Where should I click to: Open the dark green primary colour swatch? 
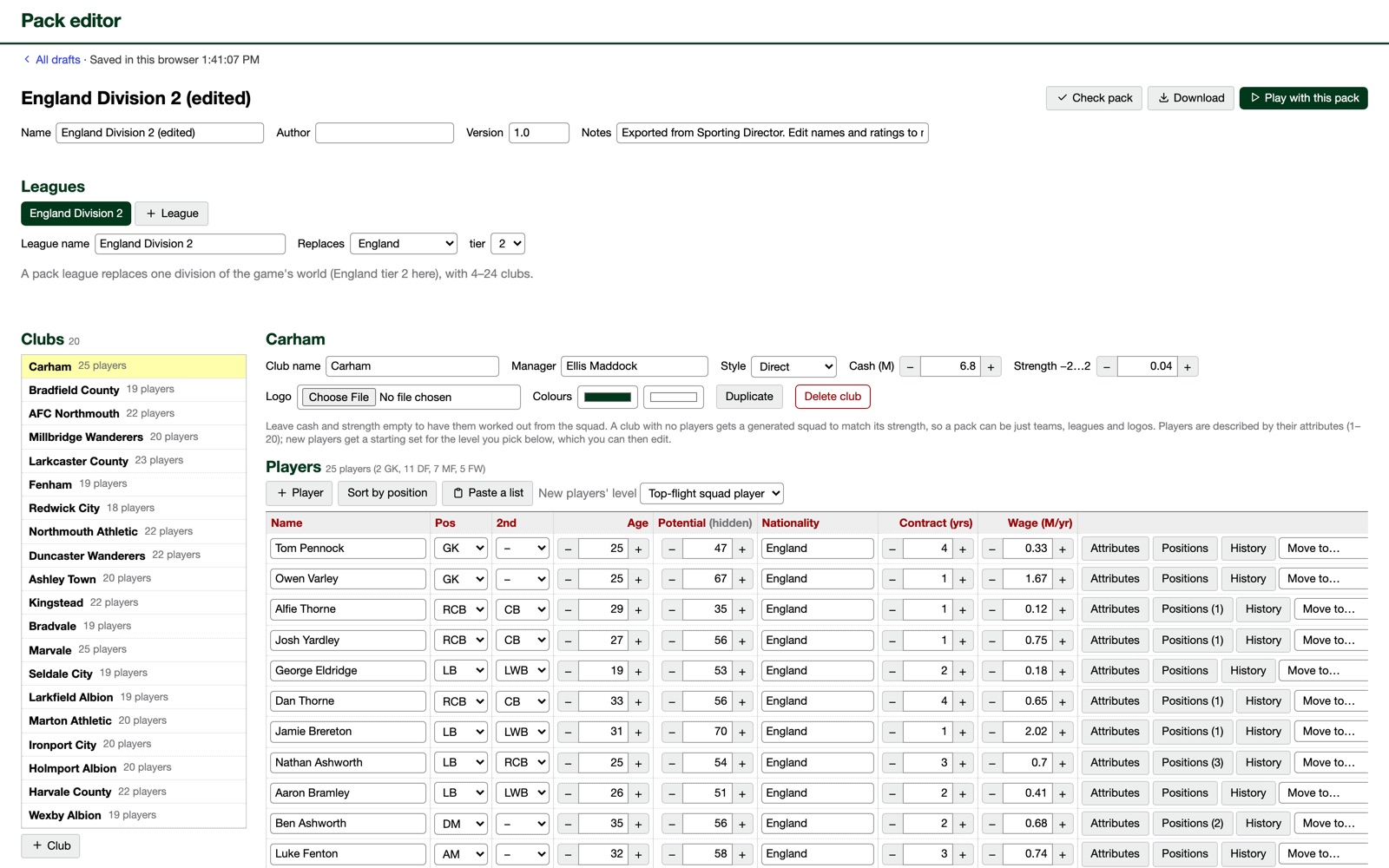click(608, 397)
